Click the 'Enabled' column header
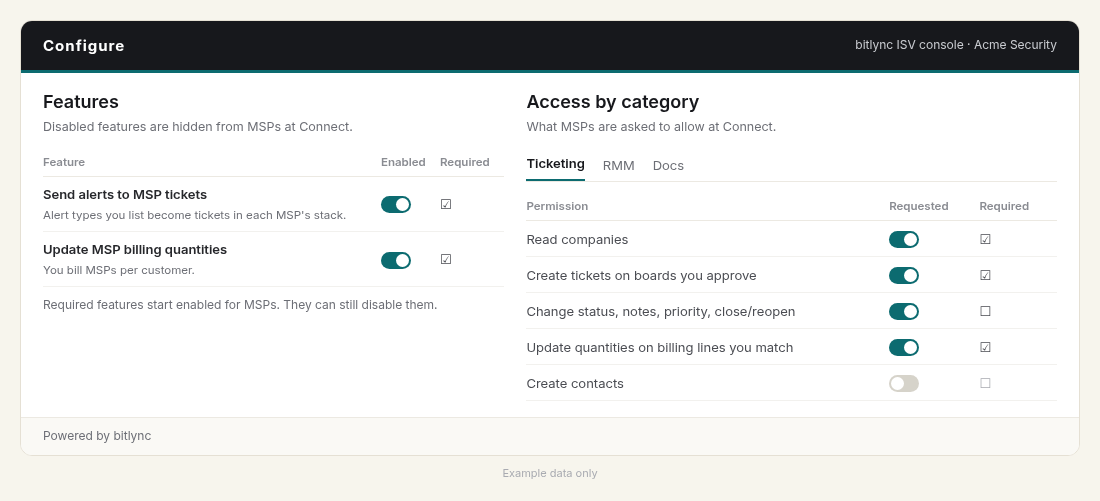Image resolution: width=1100 pixels, height=501 pixels. [403, 162]
